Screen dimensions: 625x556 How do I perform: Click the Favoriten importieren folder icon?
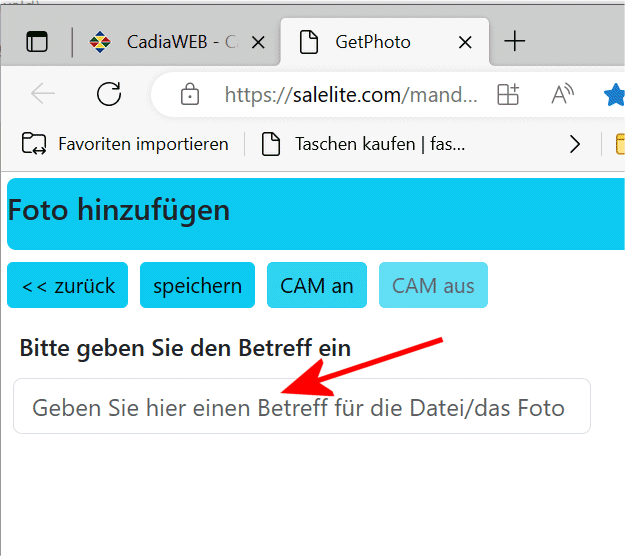click(x=33, y=143)
